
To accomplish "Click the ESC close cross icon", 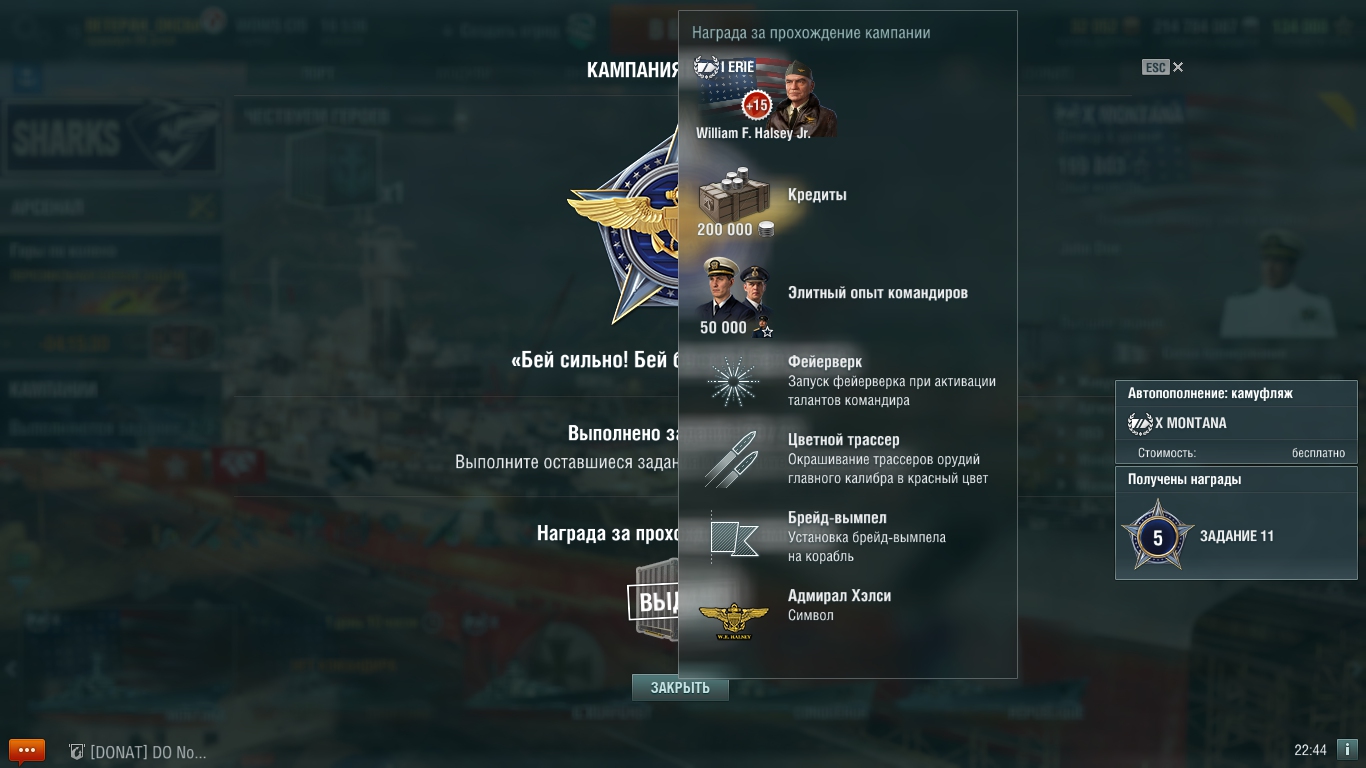I will pos(1178,67).
